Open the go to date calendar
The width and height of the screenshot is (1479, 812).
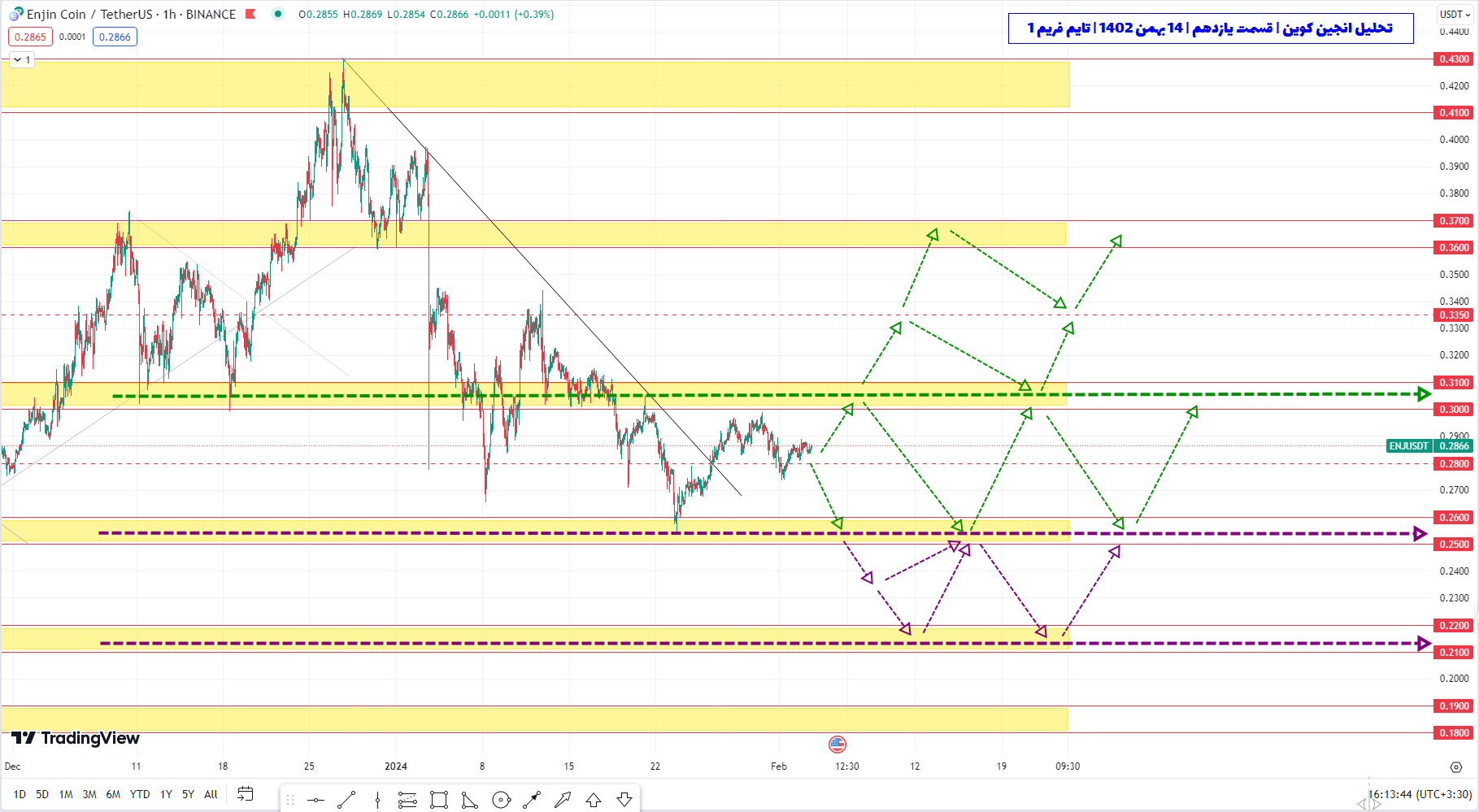point(245,794)
